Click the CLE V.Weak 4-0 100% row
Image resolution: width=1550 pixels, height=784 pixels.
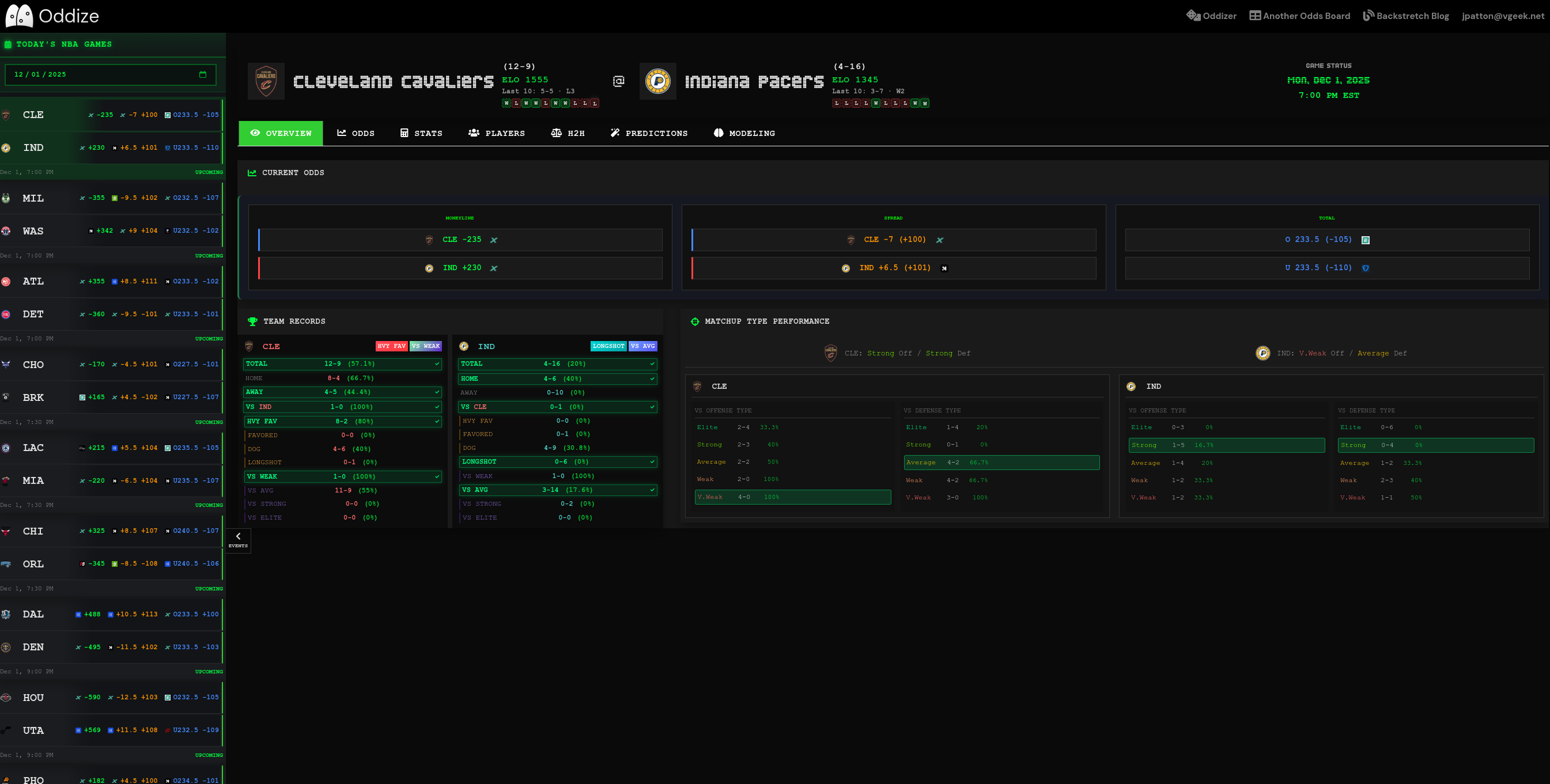tap(793, 497)
